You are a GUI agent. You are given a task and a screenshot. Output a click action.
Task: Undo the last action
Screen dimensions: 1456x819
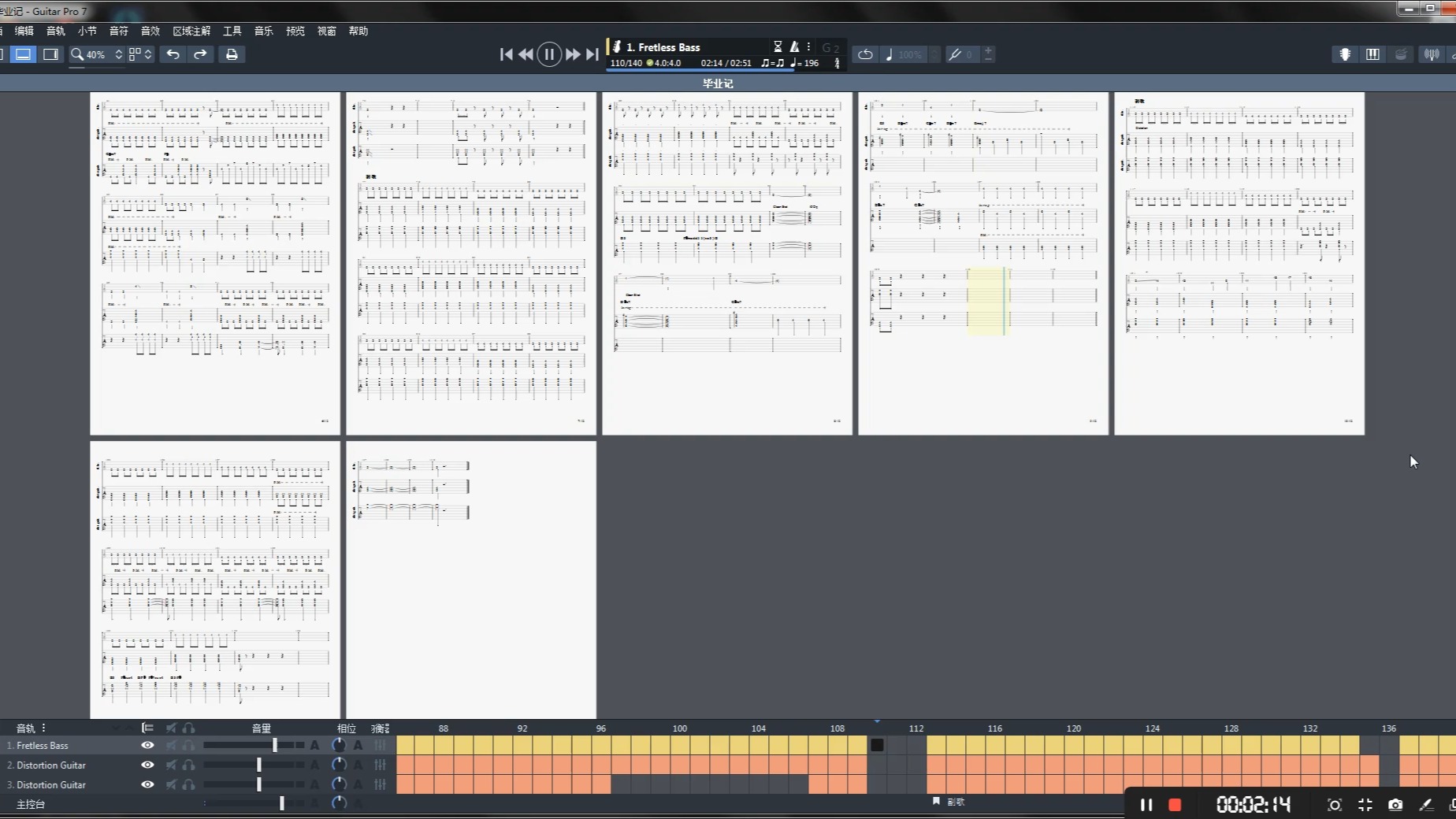pos(173,54)
